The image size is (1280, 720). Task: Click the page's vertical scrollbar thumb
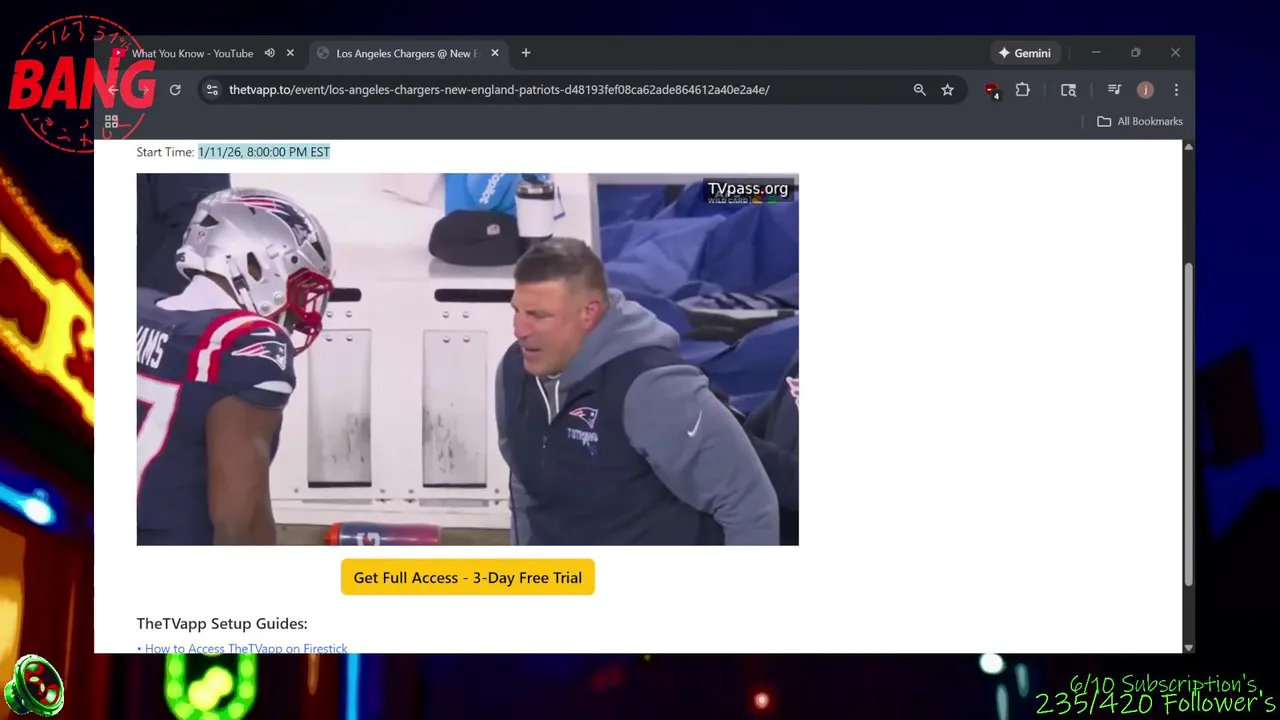[1188, 425]
